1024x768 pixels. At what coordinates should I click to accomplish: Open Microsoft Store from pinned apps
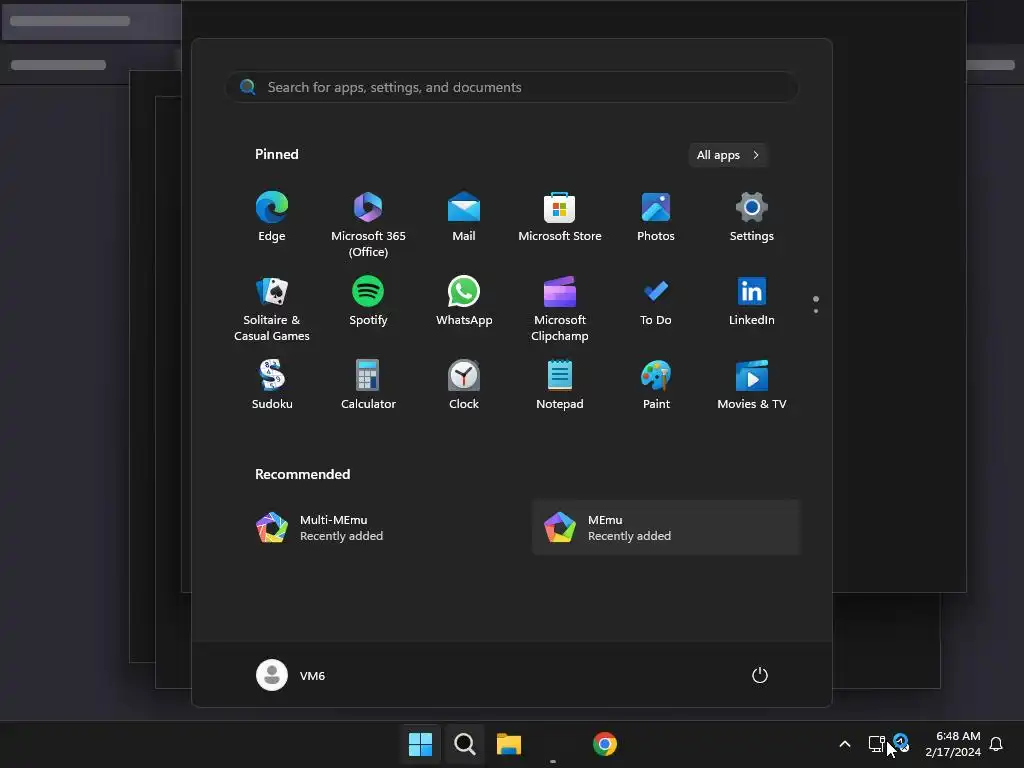[560, 217]
